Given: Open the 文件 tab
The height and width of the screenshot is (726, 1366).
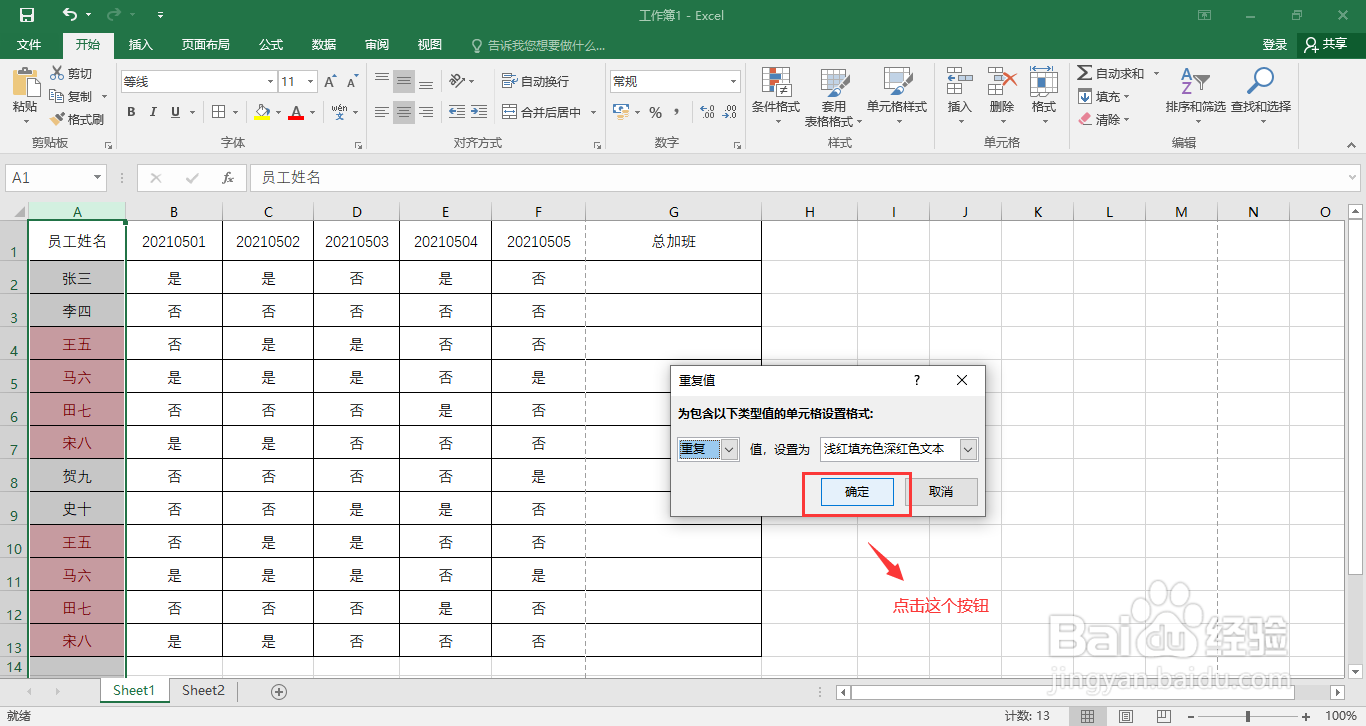Looking at the screenshot, I should pos(29,45).
